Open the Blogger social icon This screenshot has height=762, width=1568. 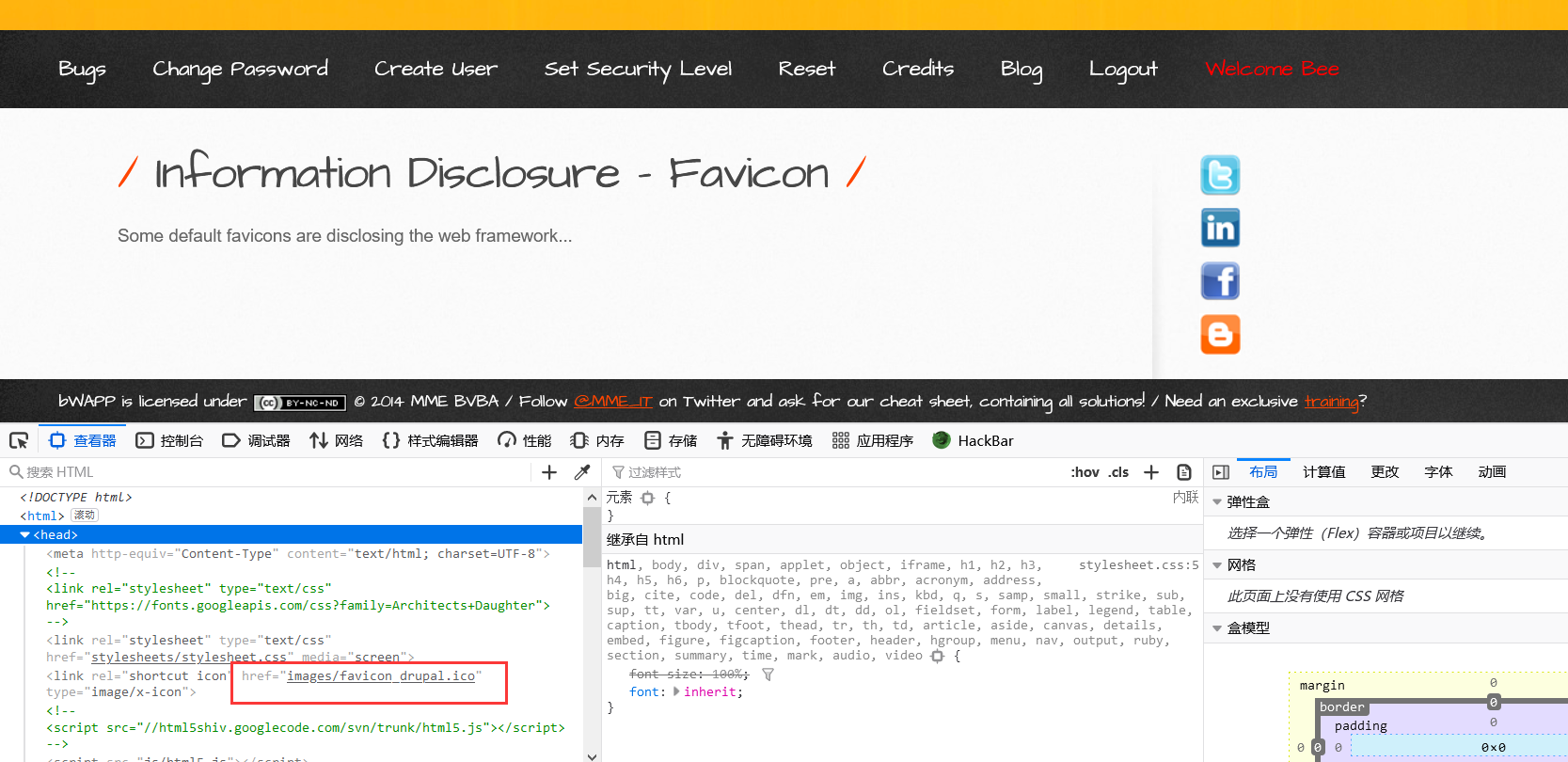[1220, 334]
